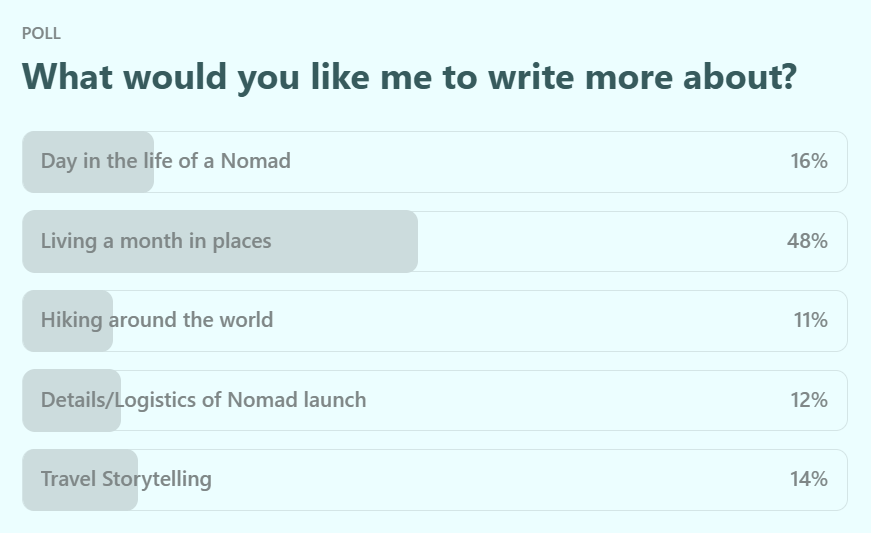This screenshot has width=871, height=533.
Task: Choose 'Hiking around the world' poll answer
Action: point(435,321)
